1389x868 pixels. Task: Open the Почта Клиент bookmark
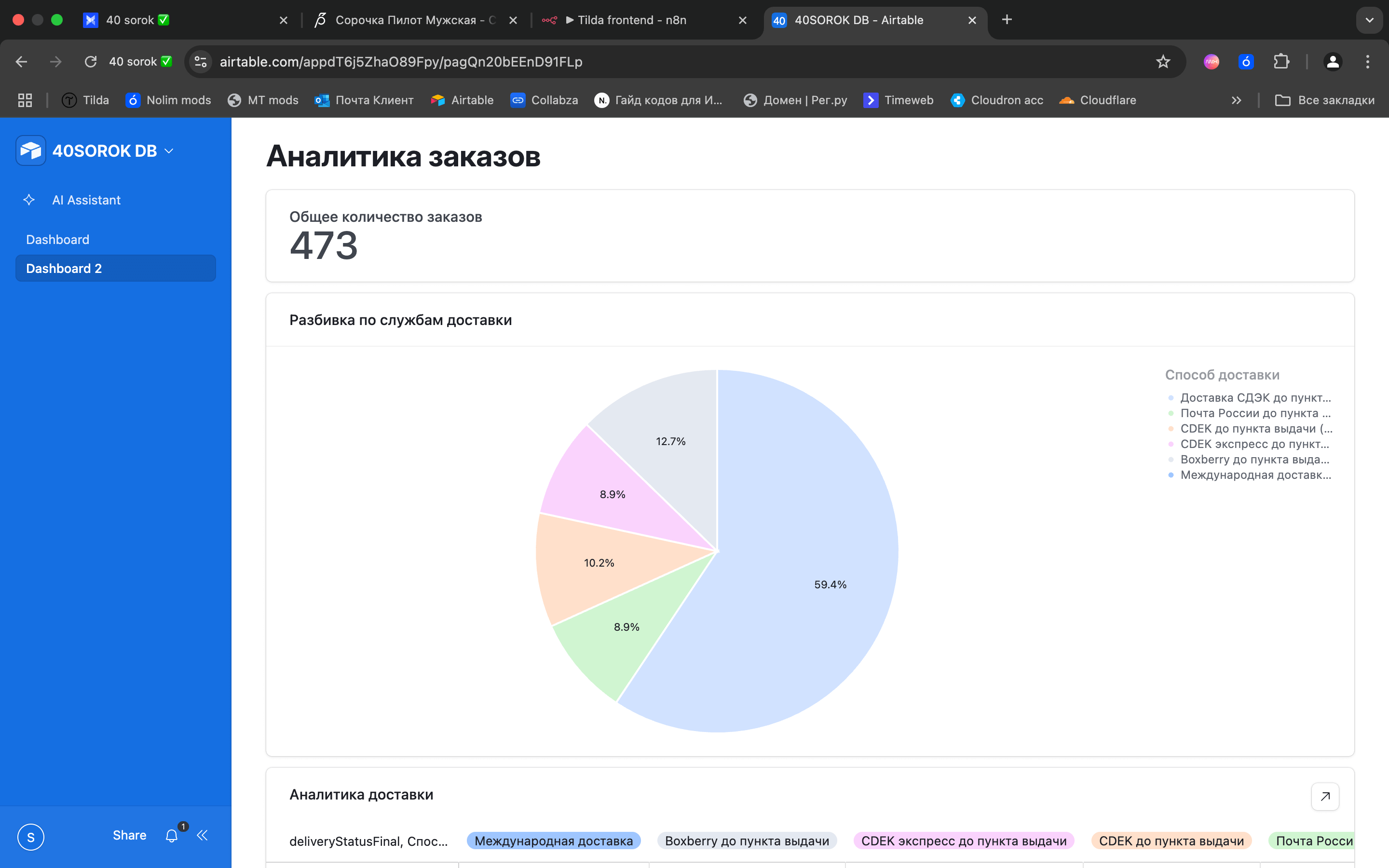point(364,100)
